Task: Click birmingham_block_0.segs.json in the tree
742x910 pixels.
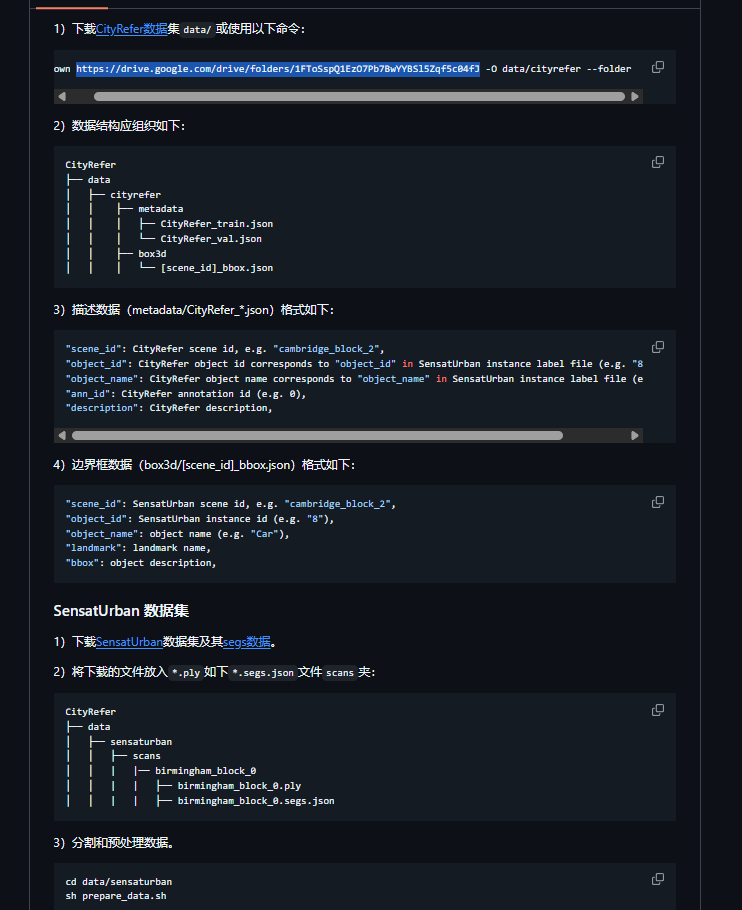Action: [256, 801]
